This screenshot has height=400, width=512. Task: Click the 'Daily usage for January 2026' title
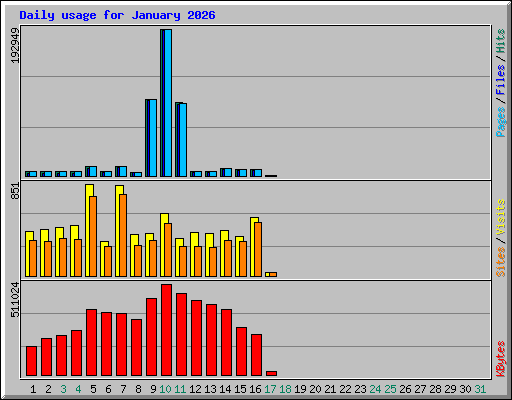(x=117, y=15)
